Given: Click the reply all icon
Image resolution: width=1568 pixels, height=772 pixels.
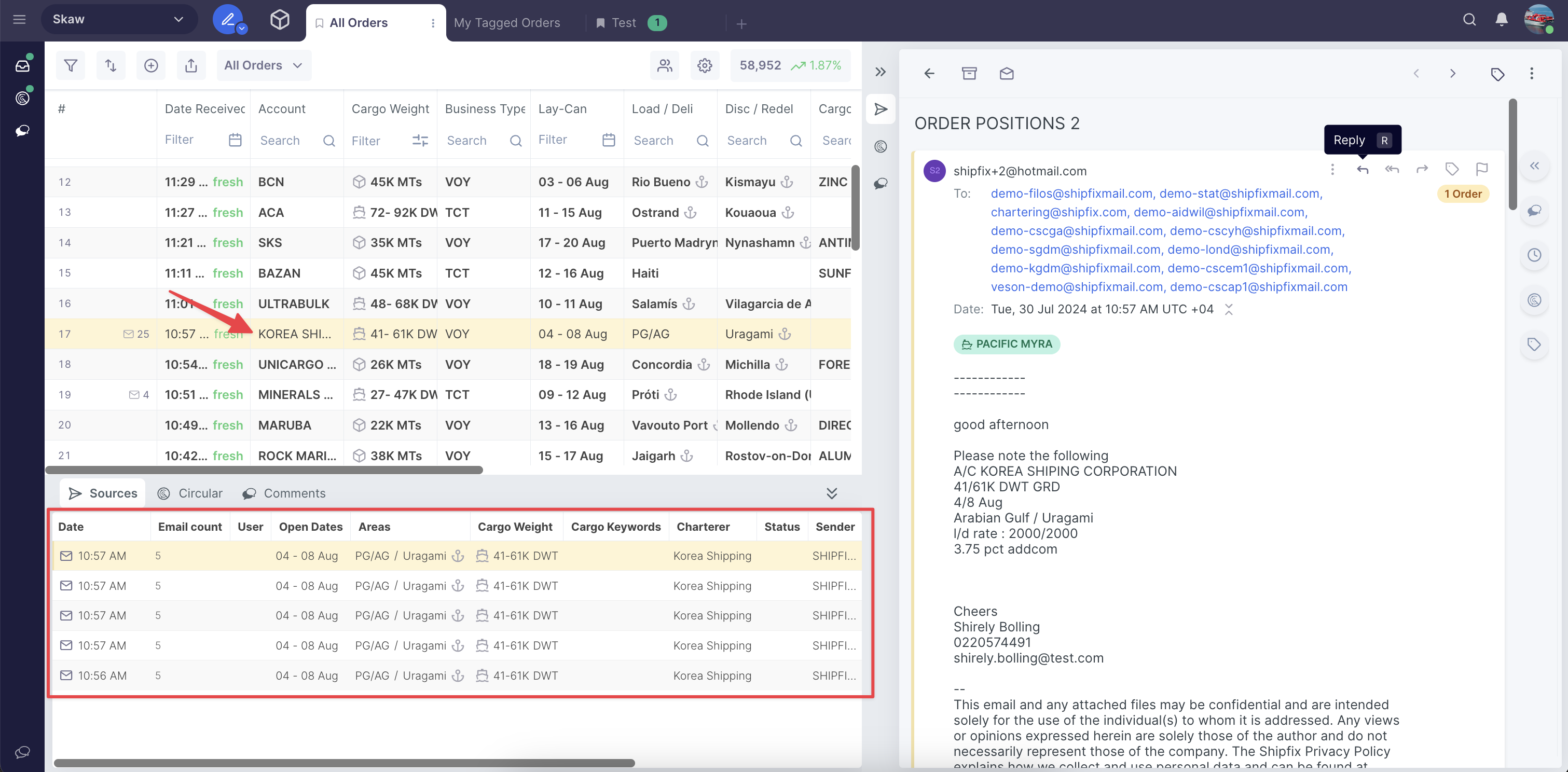Looking at the screenshot, I should pos(1392,169).
